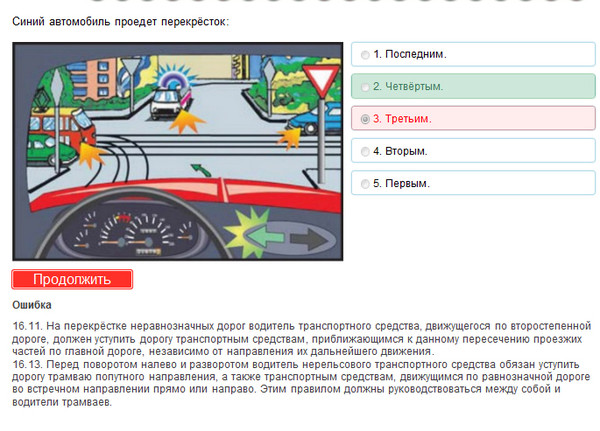Click the rule paragraph starting '16.11.'
Screen dimensions: 600x431
click(x=302, y=339)
